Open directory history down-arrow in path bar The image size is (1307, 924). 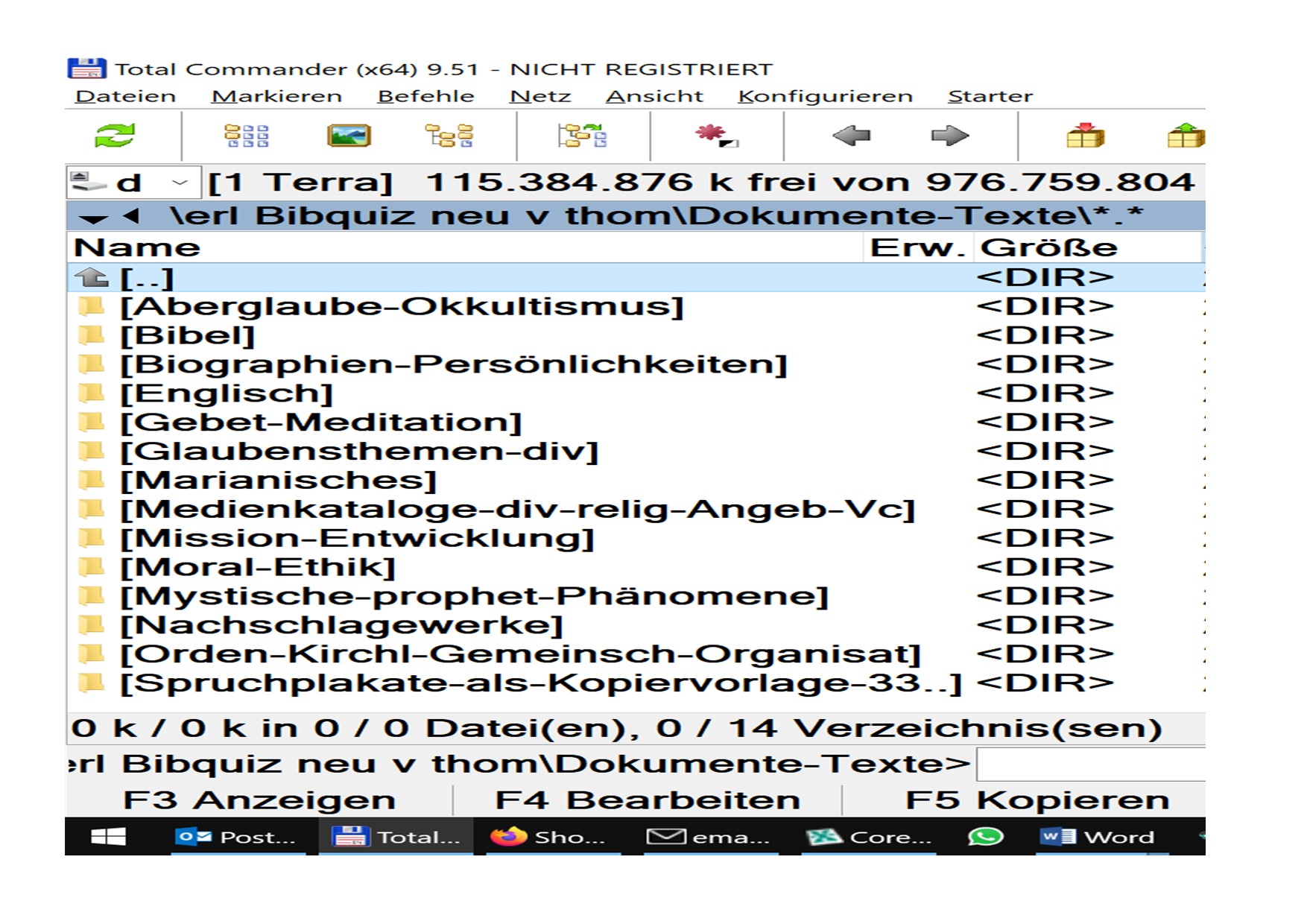click(93, 218)
